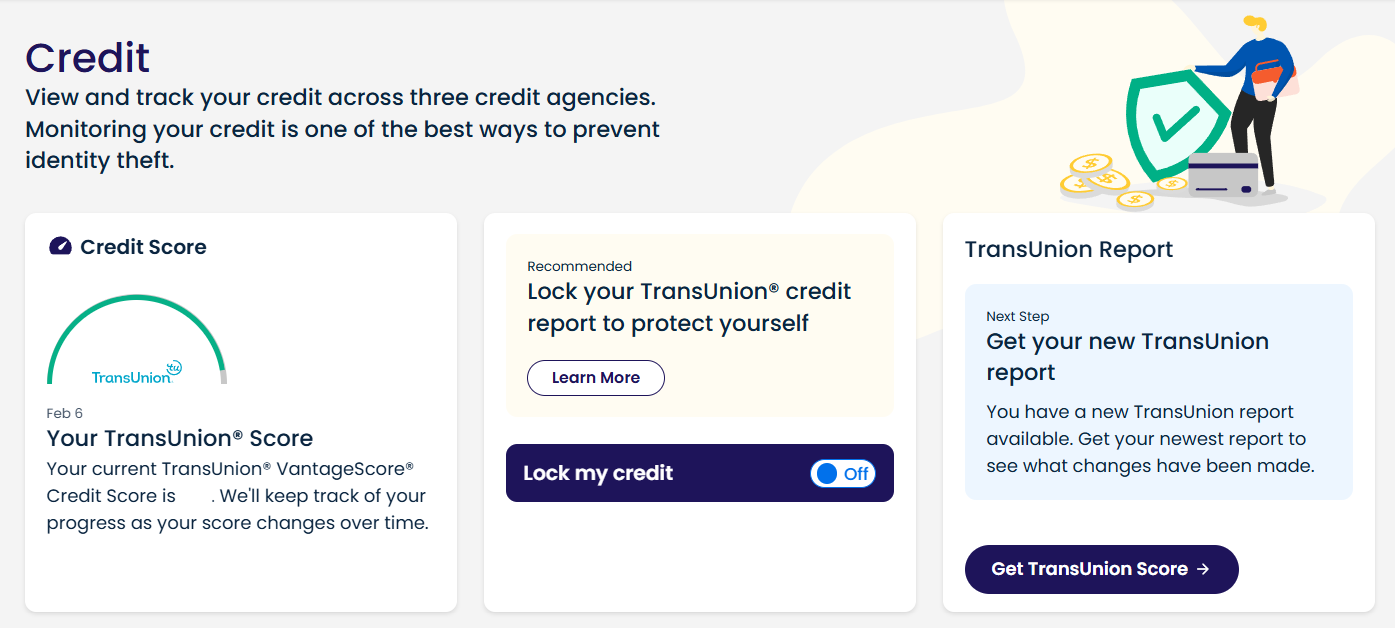Click the speedometer icon beside Credit Score

coord(60,246)
